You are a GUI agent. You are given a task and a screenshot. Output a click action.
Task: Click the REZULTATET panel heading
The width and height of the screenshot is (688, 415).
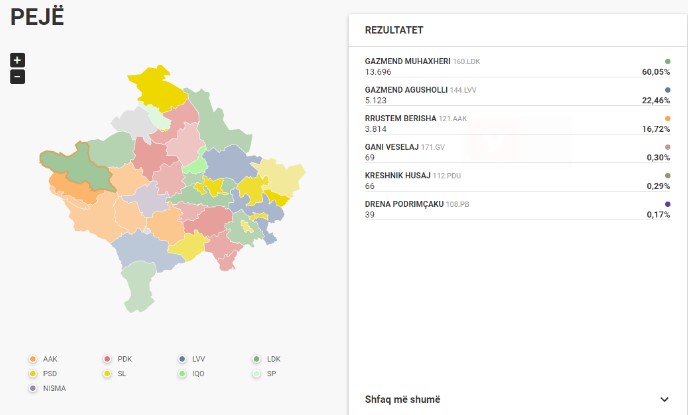394,30
